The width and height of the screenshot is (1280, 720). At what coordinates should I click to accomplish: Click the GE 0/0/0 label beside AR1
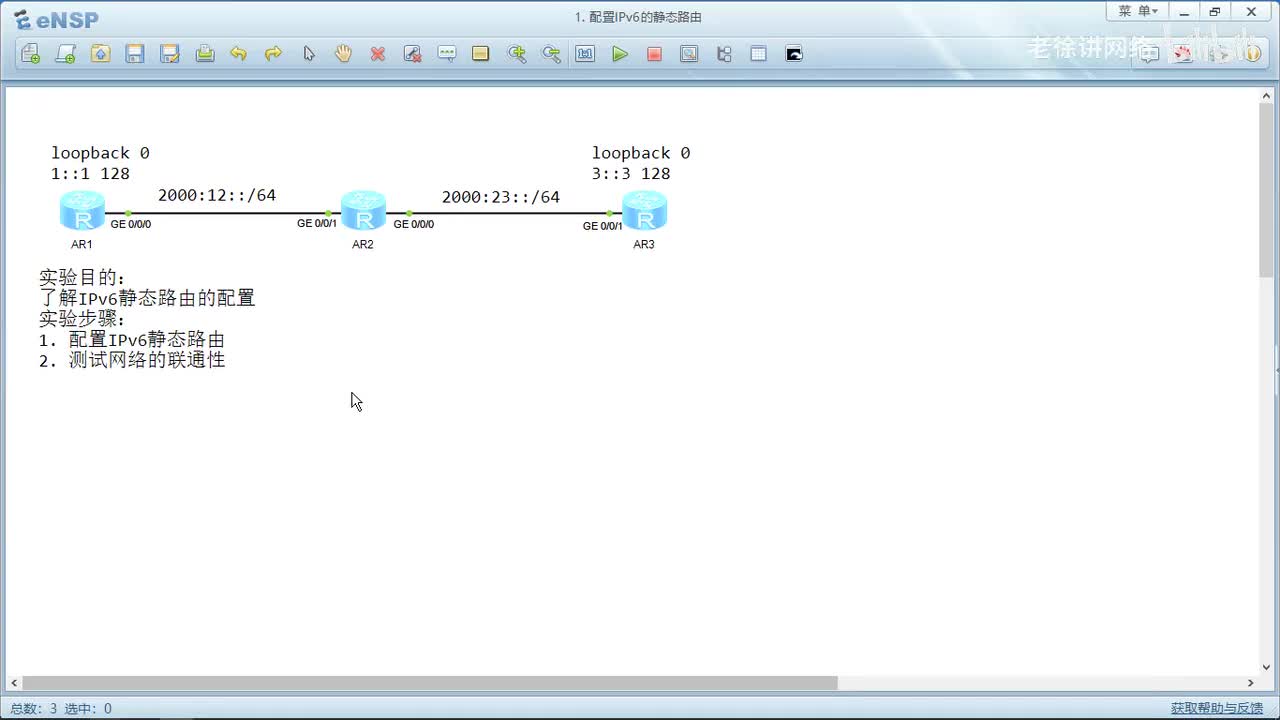pos(131,225)
